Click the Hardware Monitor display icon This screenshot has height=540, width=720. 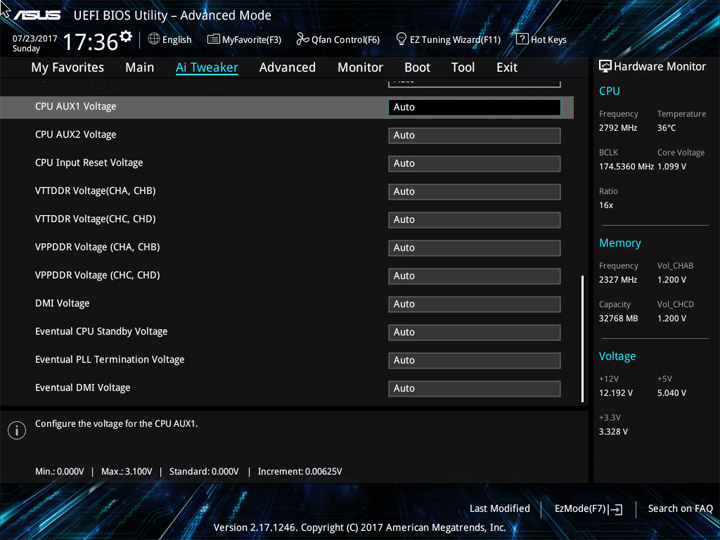pos(605,66)
